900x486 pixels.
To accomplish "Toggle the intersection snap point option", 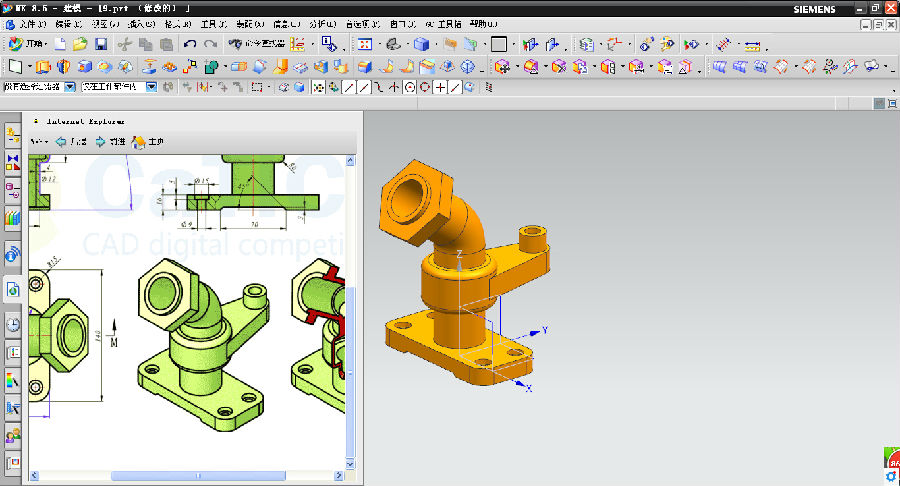I will pyautogui.click(x=394, y=87).
